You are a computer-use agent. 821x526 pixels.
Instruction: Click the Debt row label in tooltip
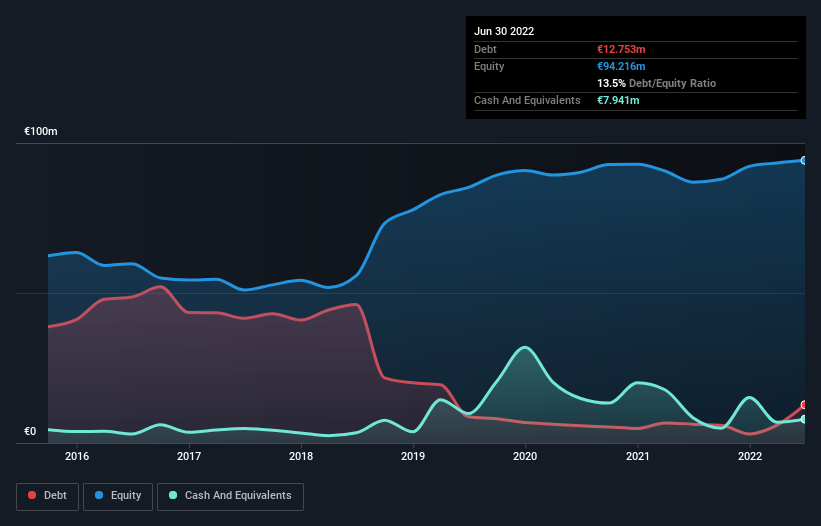[x=485, y=49]
